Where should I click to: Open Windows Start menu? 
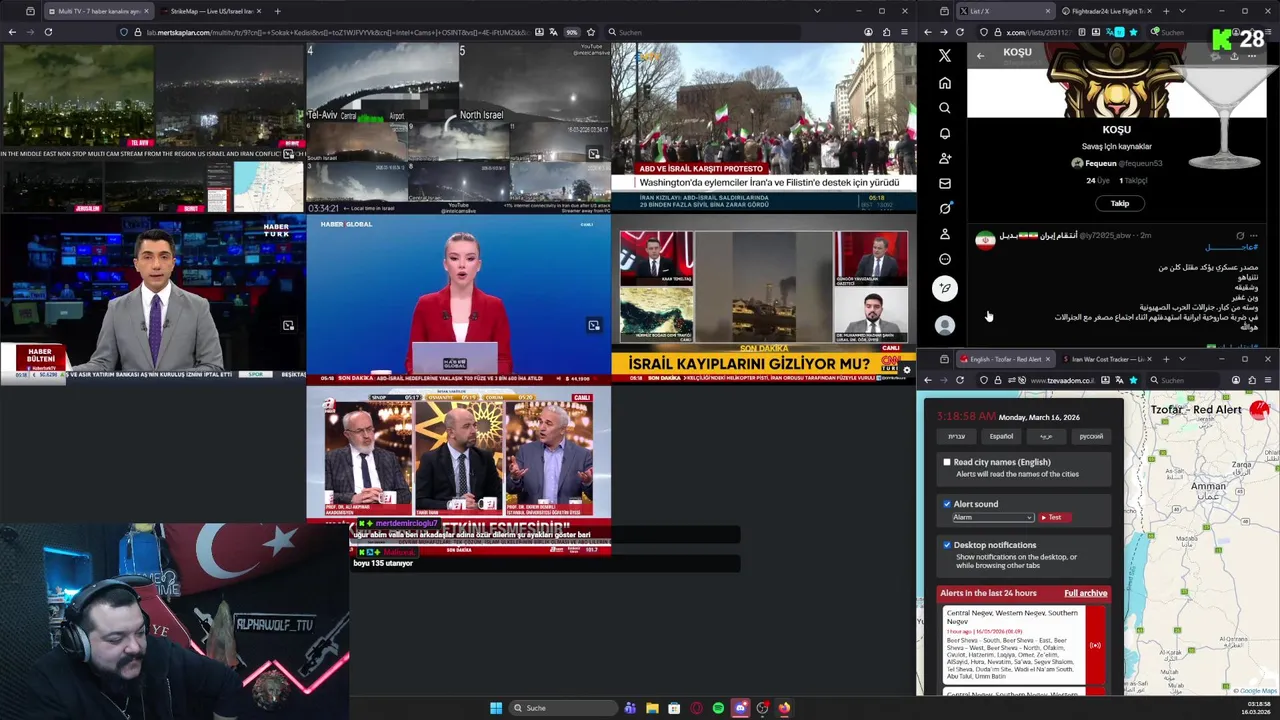coord(496,708)
